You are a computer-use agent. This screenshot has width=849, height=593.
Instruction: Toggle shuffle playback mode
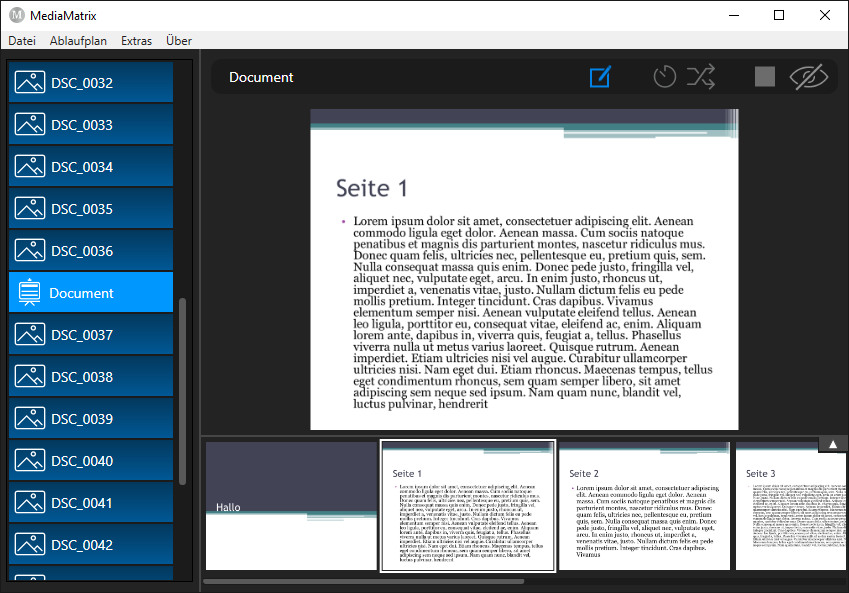click(701, 77)
